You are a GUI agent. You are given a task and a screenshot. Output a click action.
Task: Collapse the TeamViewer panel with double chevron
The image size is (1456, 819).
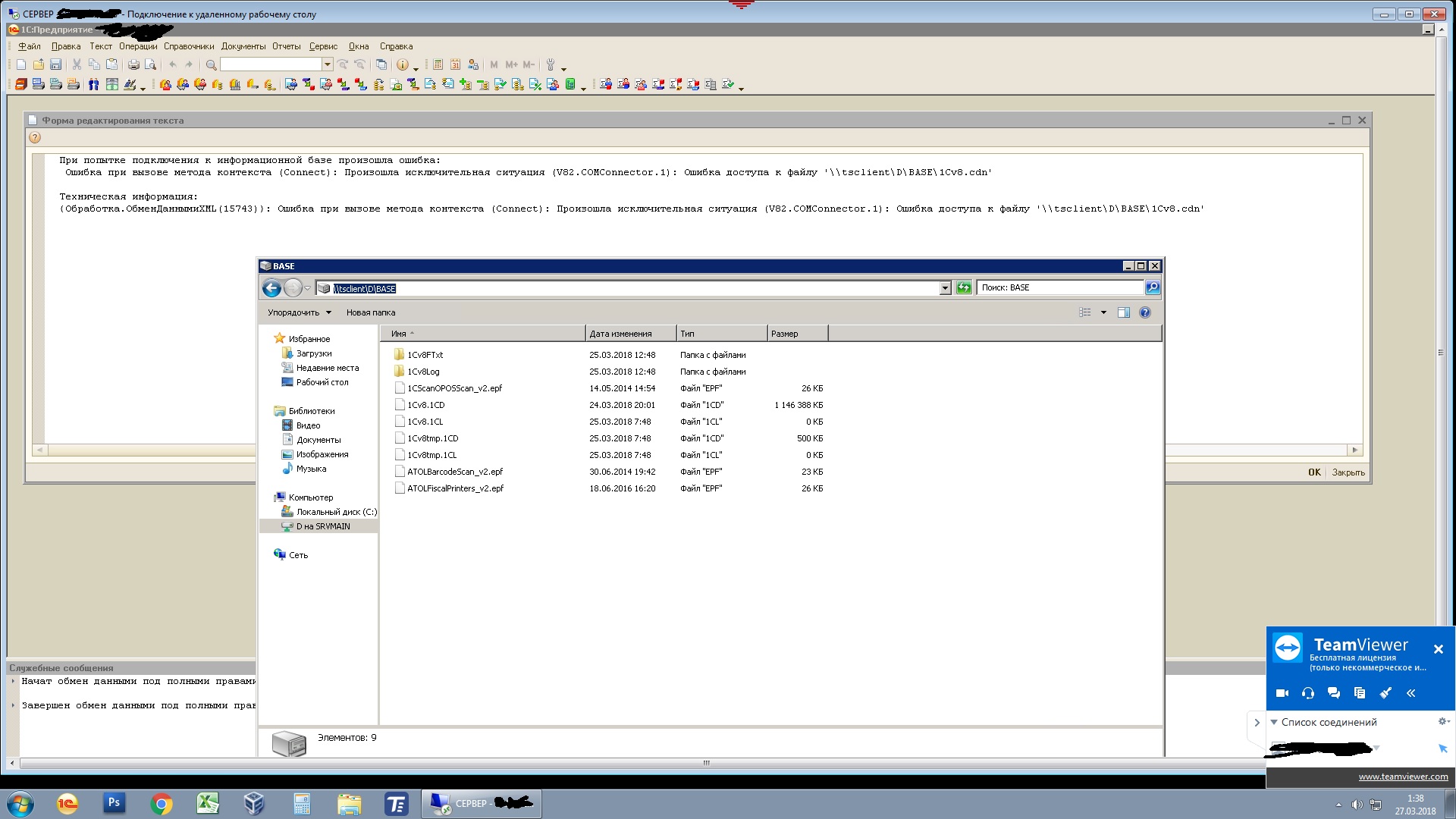[1410, 693]
